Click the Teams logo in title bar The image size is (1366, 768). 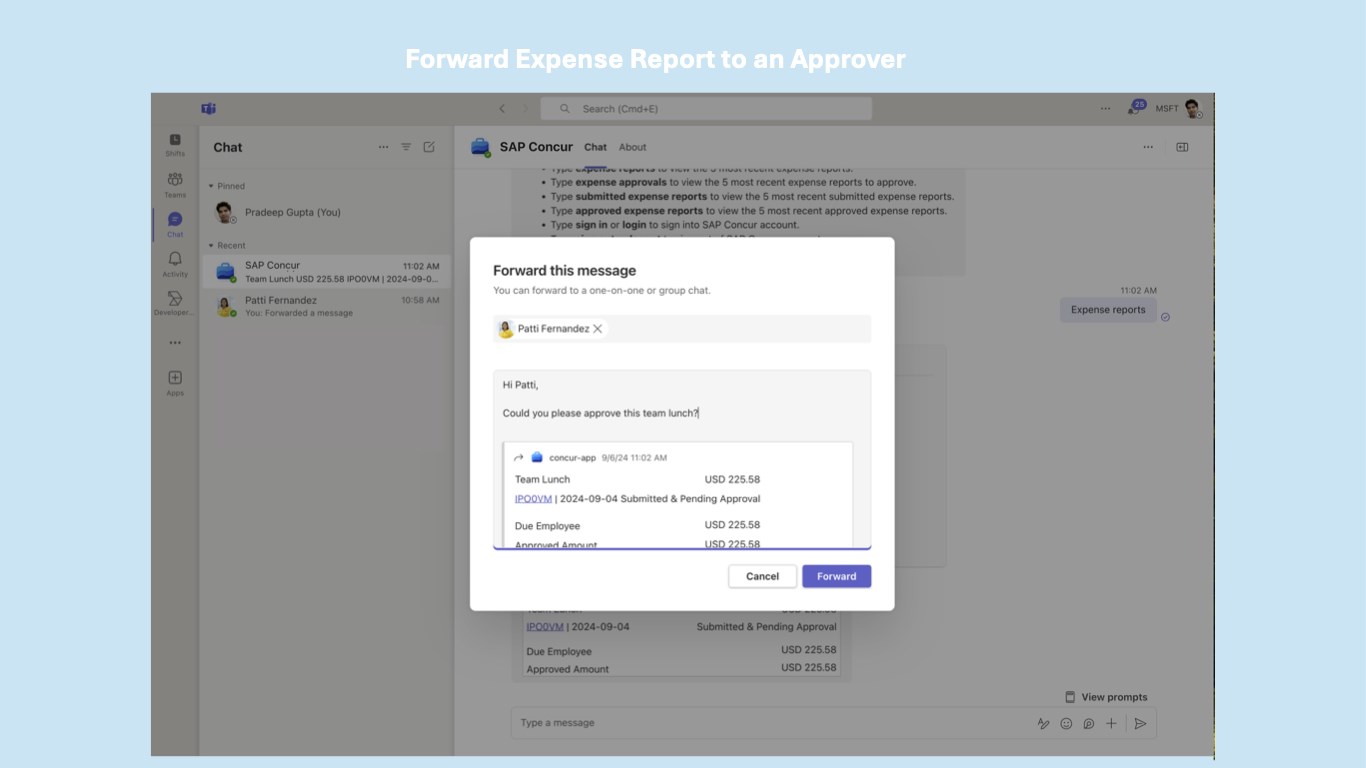208,108
